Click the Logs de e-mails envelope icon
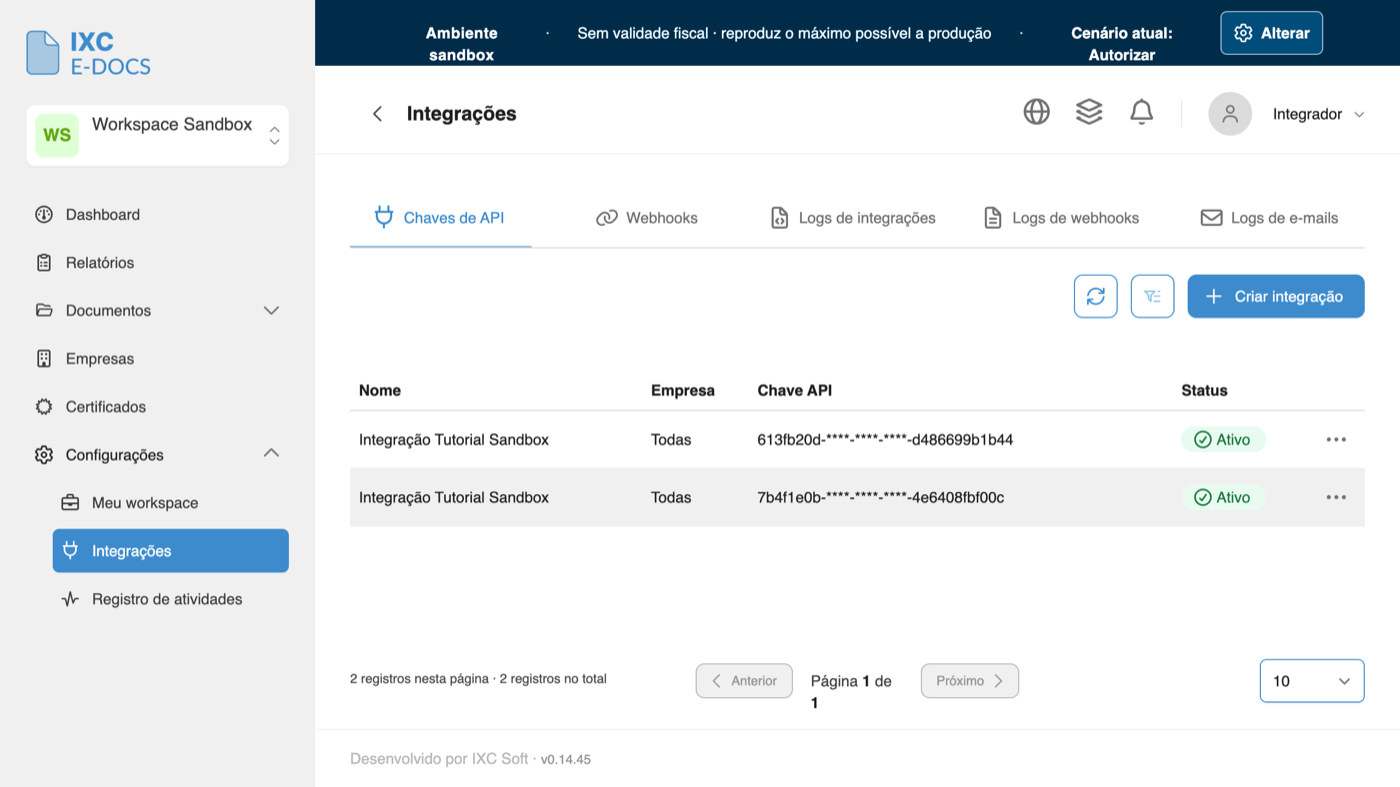 pyautogui.click(x=1212, y=217)
